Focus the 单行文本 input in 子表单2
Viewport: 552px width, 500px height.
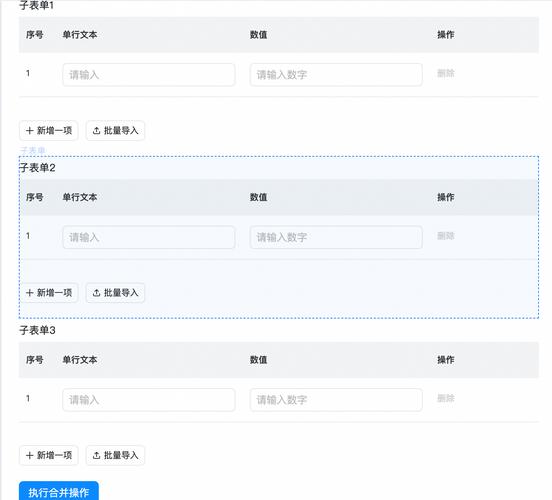[149, 237]
